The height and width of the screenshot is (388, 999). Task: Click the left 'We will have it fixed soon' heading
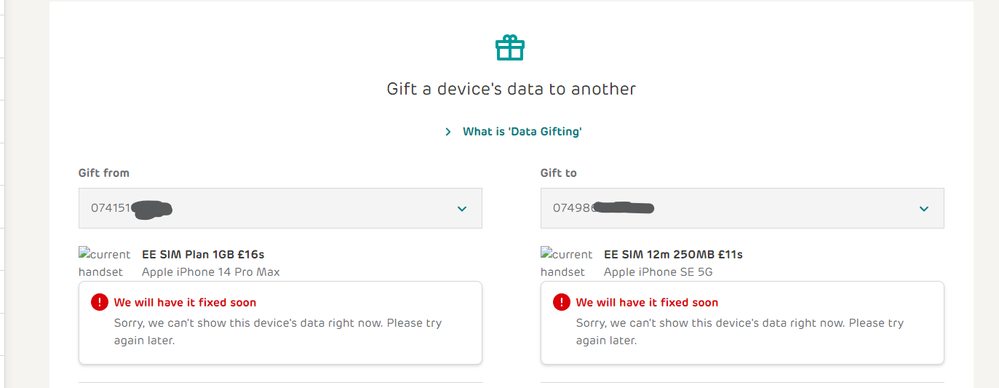click(x=185, y=303)
